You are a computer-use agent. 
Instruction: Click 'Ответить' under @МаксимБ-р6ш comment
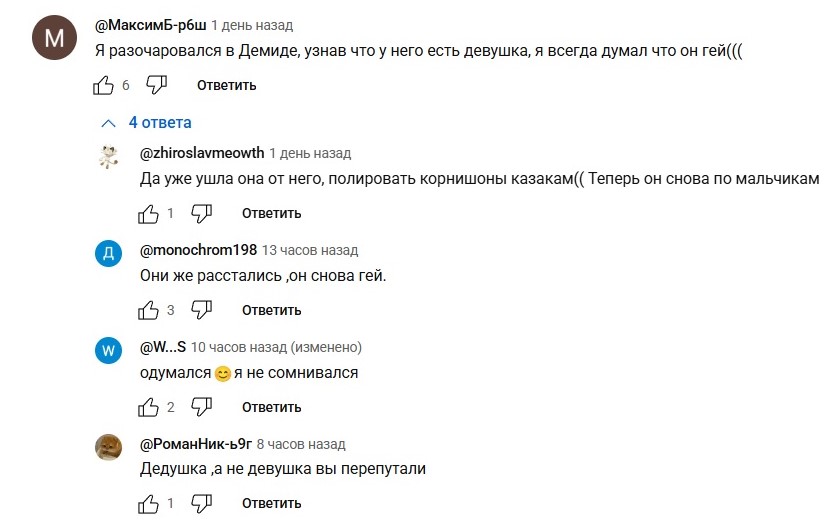tap(227, 85)
